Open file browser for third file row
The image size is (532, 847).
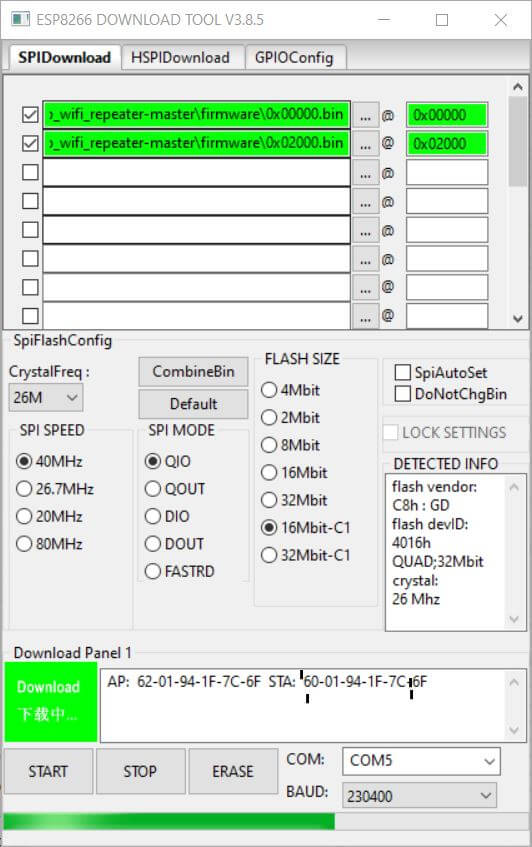pyautogui.click(x=366, y=173)
